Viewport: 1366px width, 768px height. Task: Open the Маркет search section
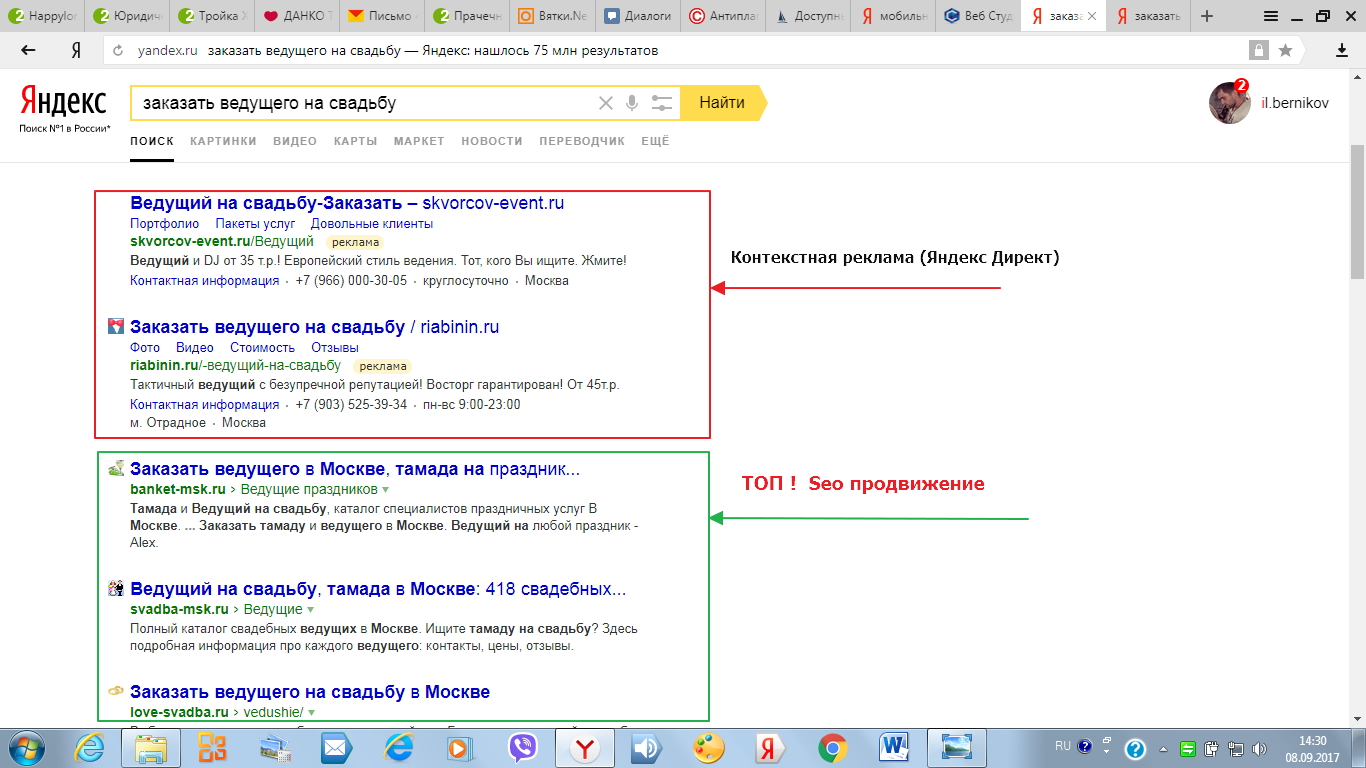[x=419, y=141]
